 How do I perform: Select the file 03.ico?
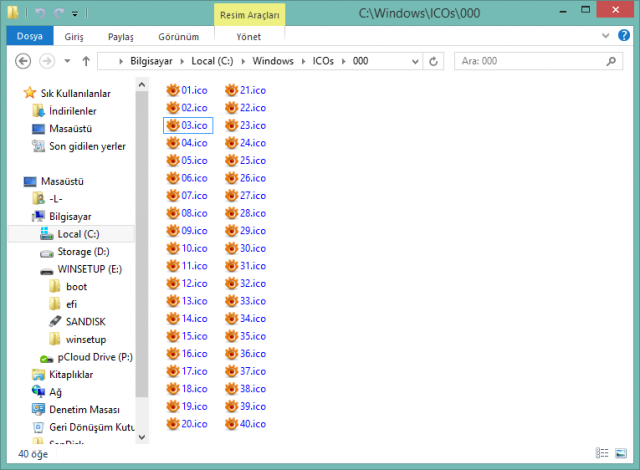tap(188, 125)
